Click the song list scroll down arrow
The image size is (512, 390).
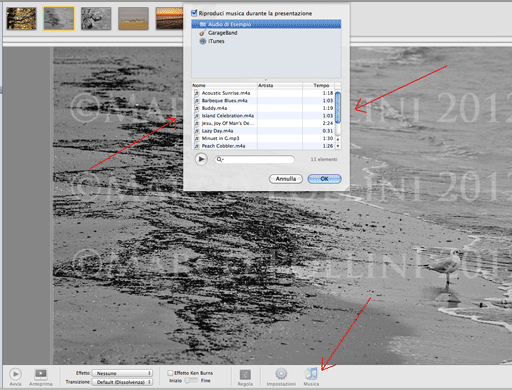click(338, 146)
